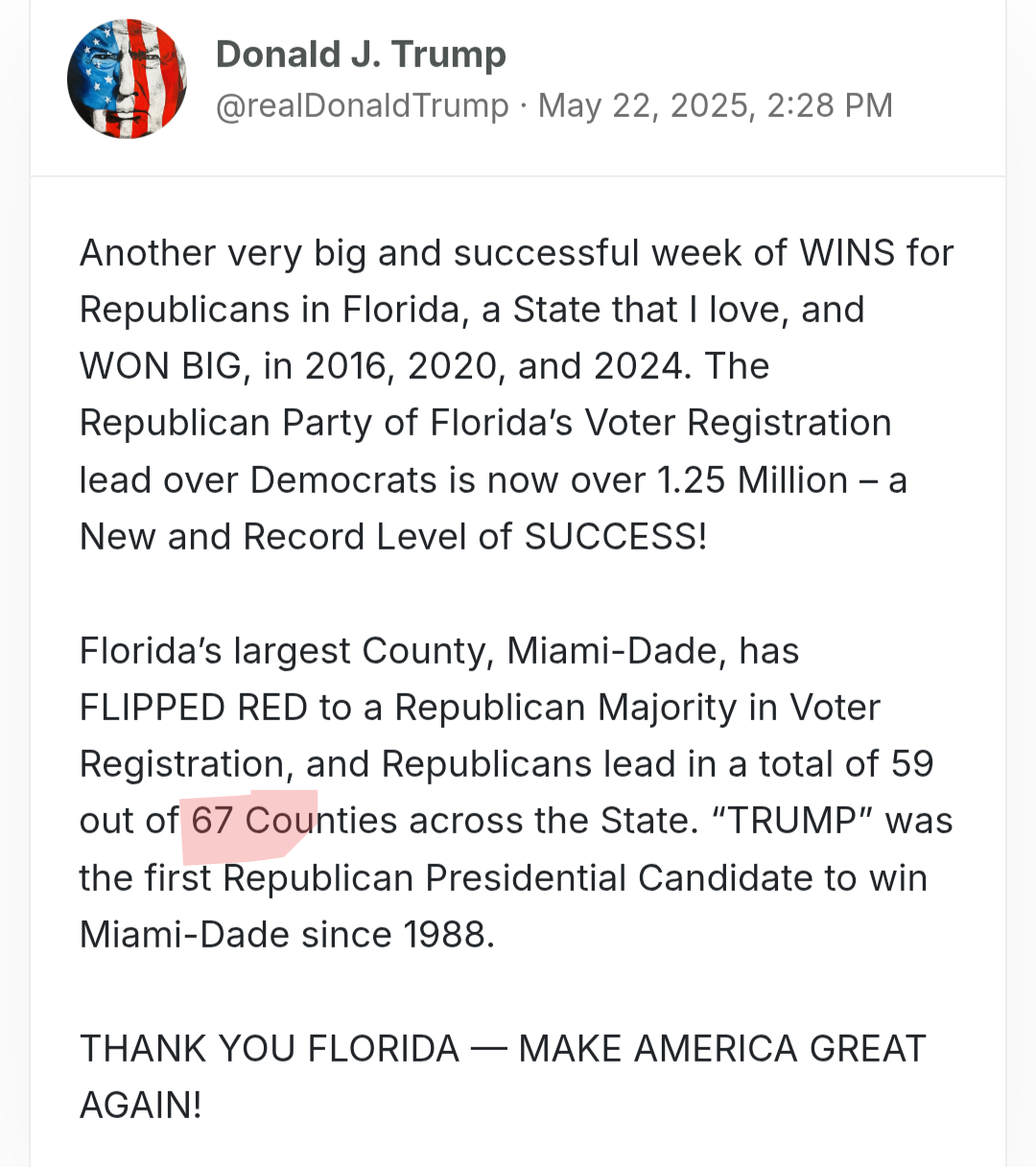Click the "MAKE AMERICA GREAT" text

[x=721, y=1049]
